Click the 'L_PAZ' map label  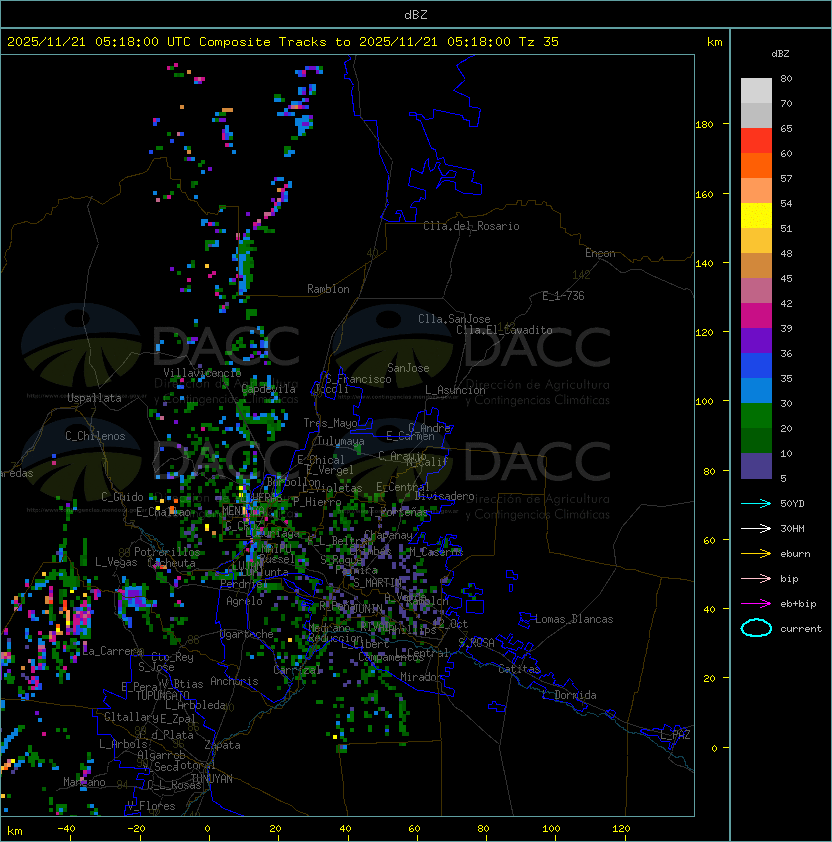pyautogui.click(x=676, y=735)
